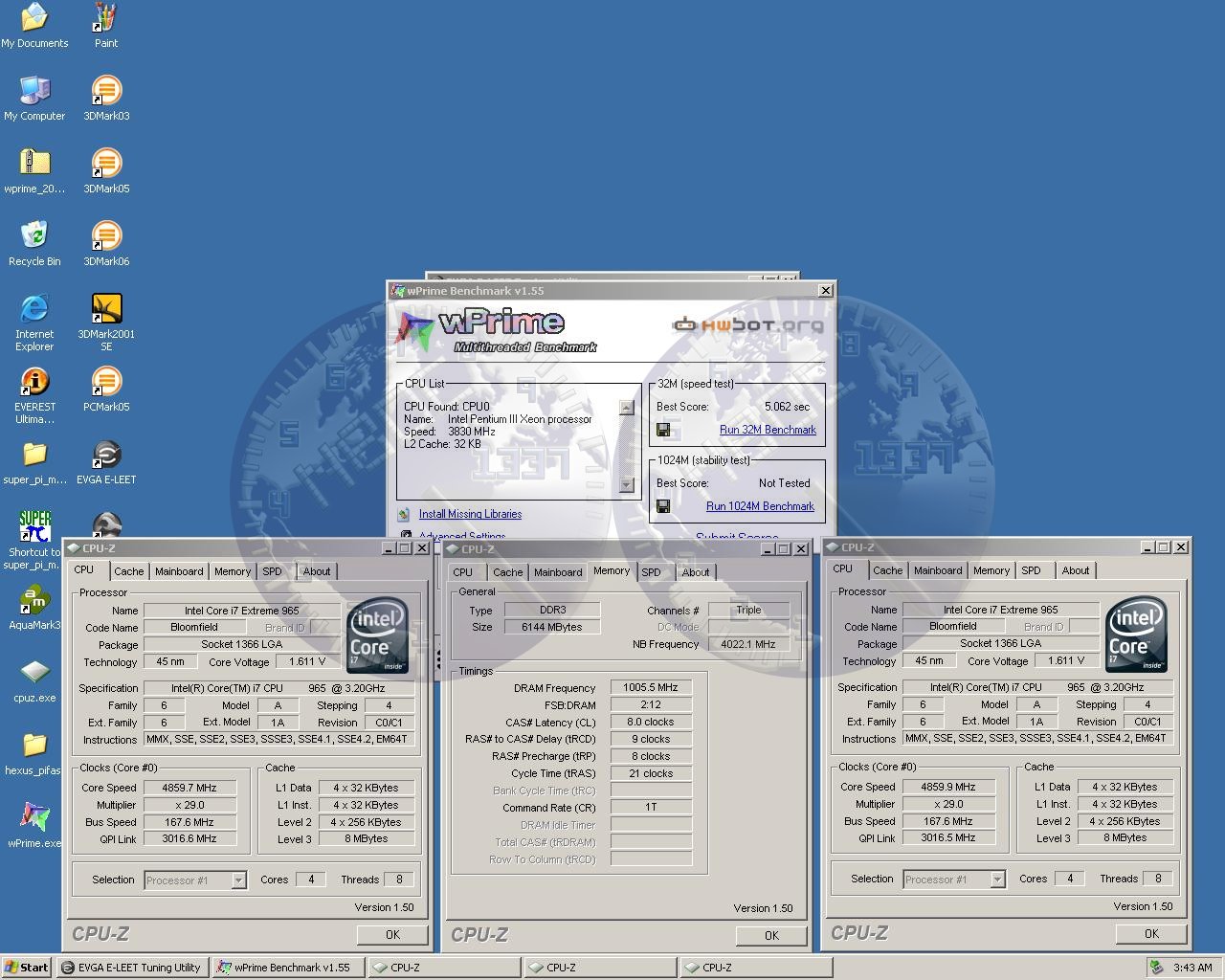Click the NB Frequency 4022.1 MHz value
This screenshot has width=1225, height=980.
748,644
